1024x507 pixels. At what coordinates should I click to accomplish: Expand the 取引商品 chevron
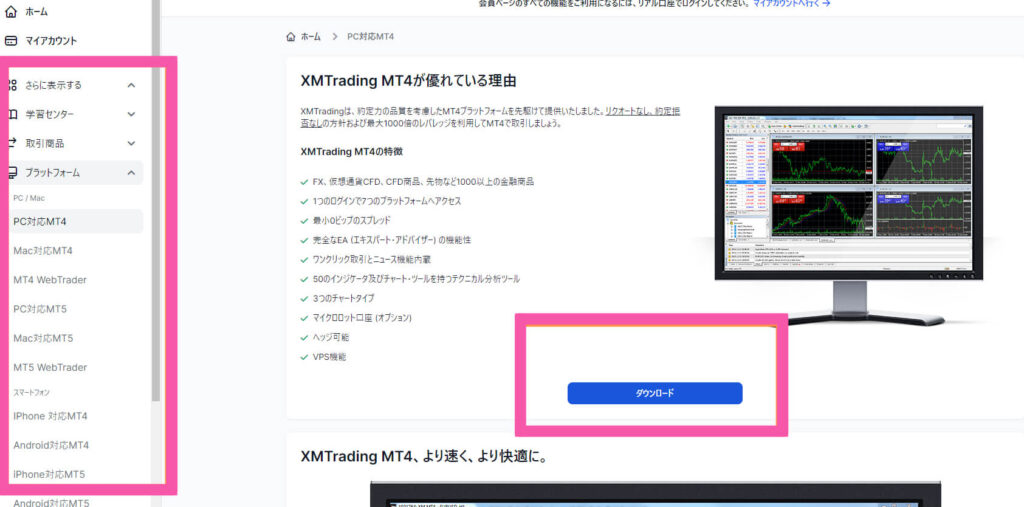(x=131, y=143)
